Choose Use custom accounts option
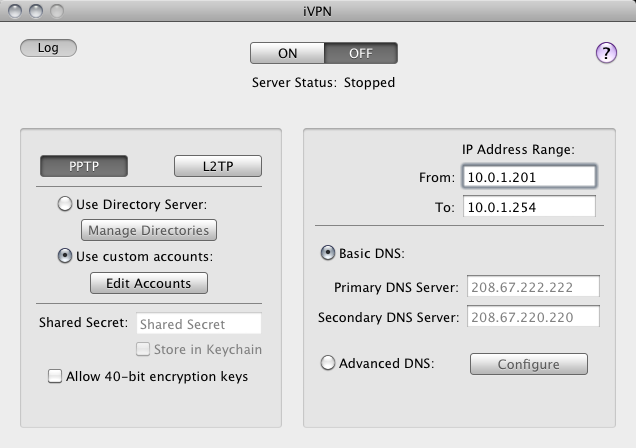 [x=65, y=256]
